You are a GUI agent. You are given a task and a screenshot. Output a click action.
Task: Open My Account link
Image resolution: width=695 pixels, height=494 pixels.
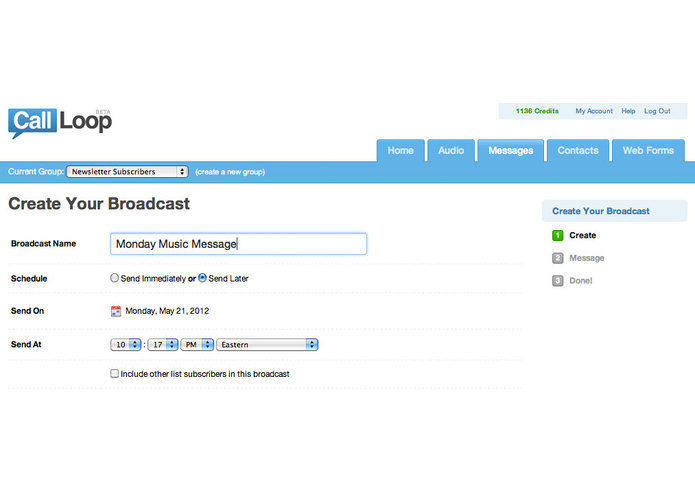(x=594, y=111)
